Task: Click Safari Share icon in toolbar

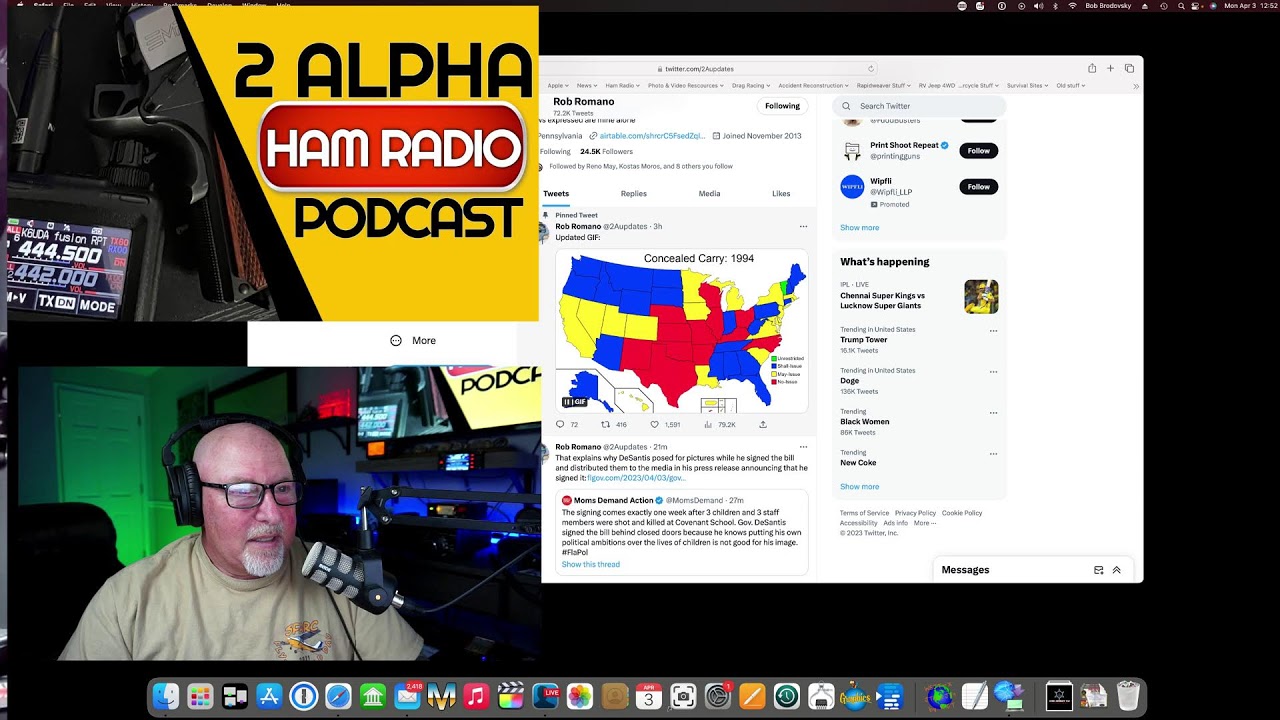Action: point(1092,68)
